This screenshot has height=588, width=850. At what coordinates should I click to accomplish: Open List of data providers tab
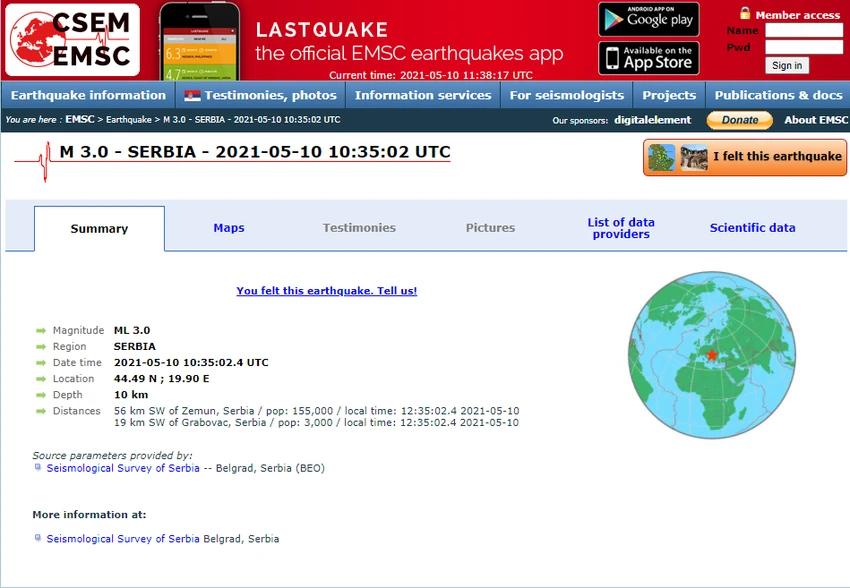pyautogui.click(x=621, y=228)
